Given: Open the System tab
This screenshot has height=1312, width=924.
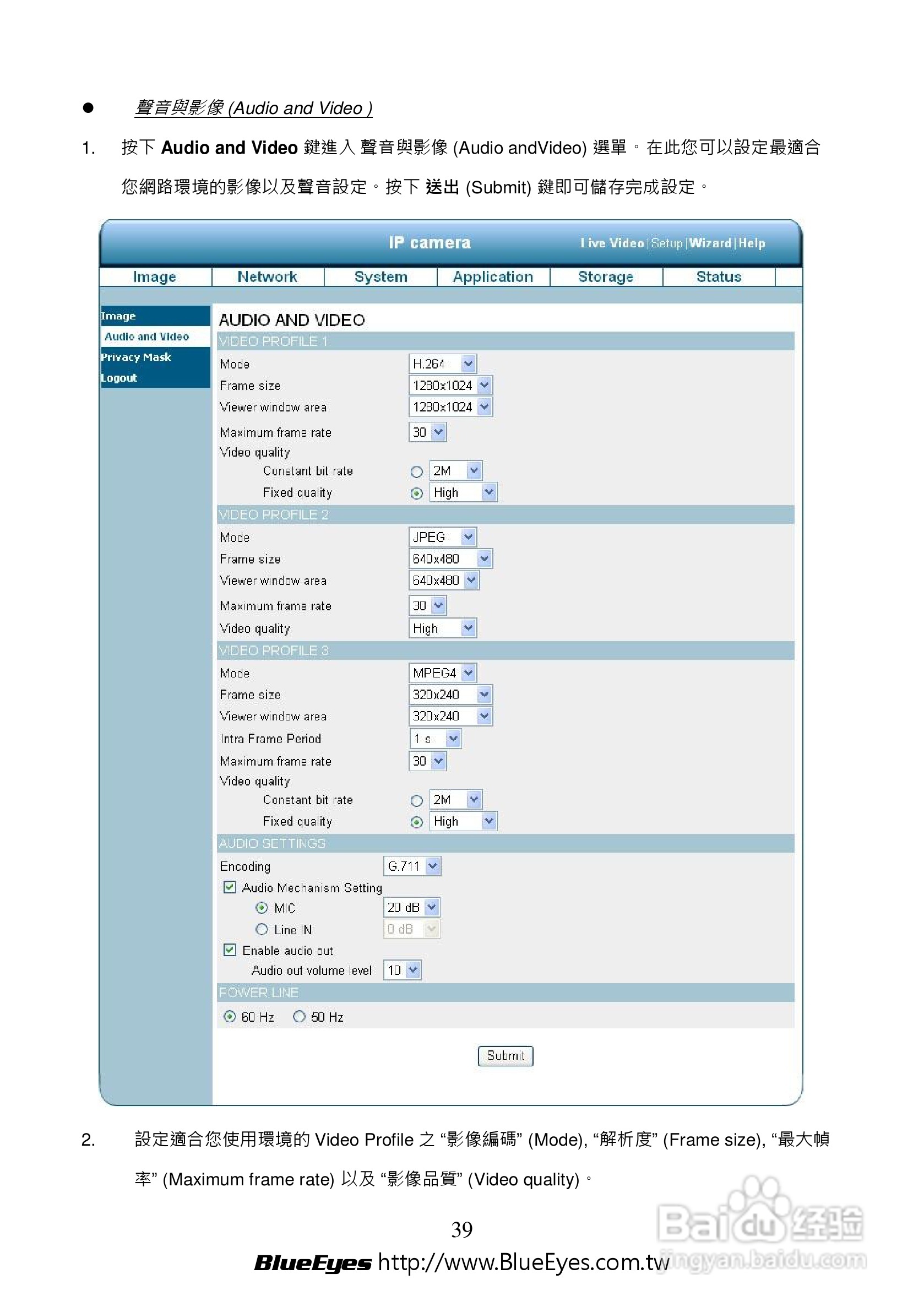Looking at the screenshot, I should pos(381,277).
